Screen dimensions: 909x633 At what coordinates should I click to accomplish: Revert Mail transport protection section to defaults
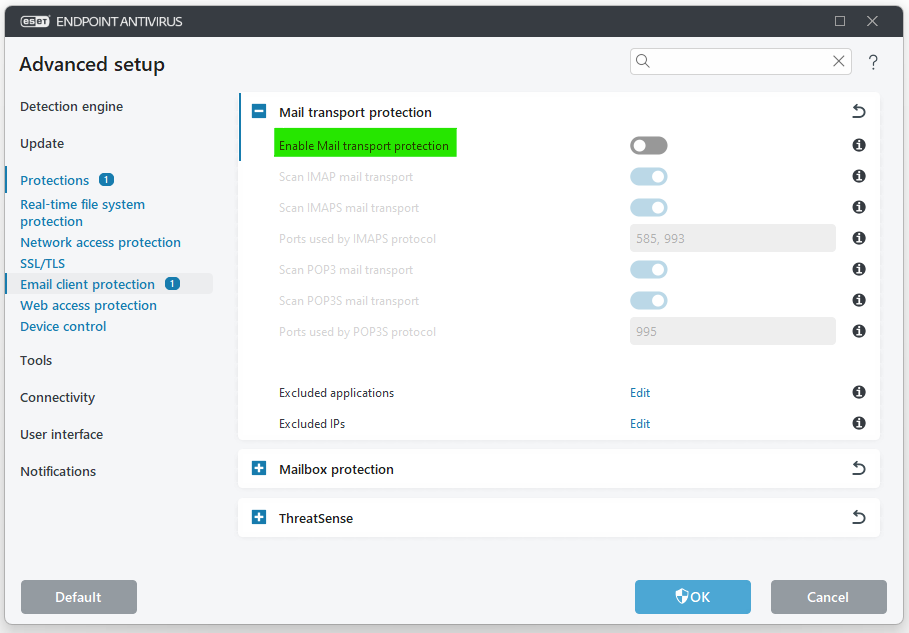coord(859,111)
